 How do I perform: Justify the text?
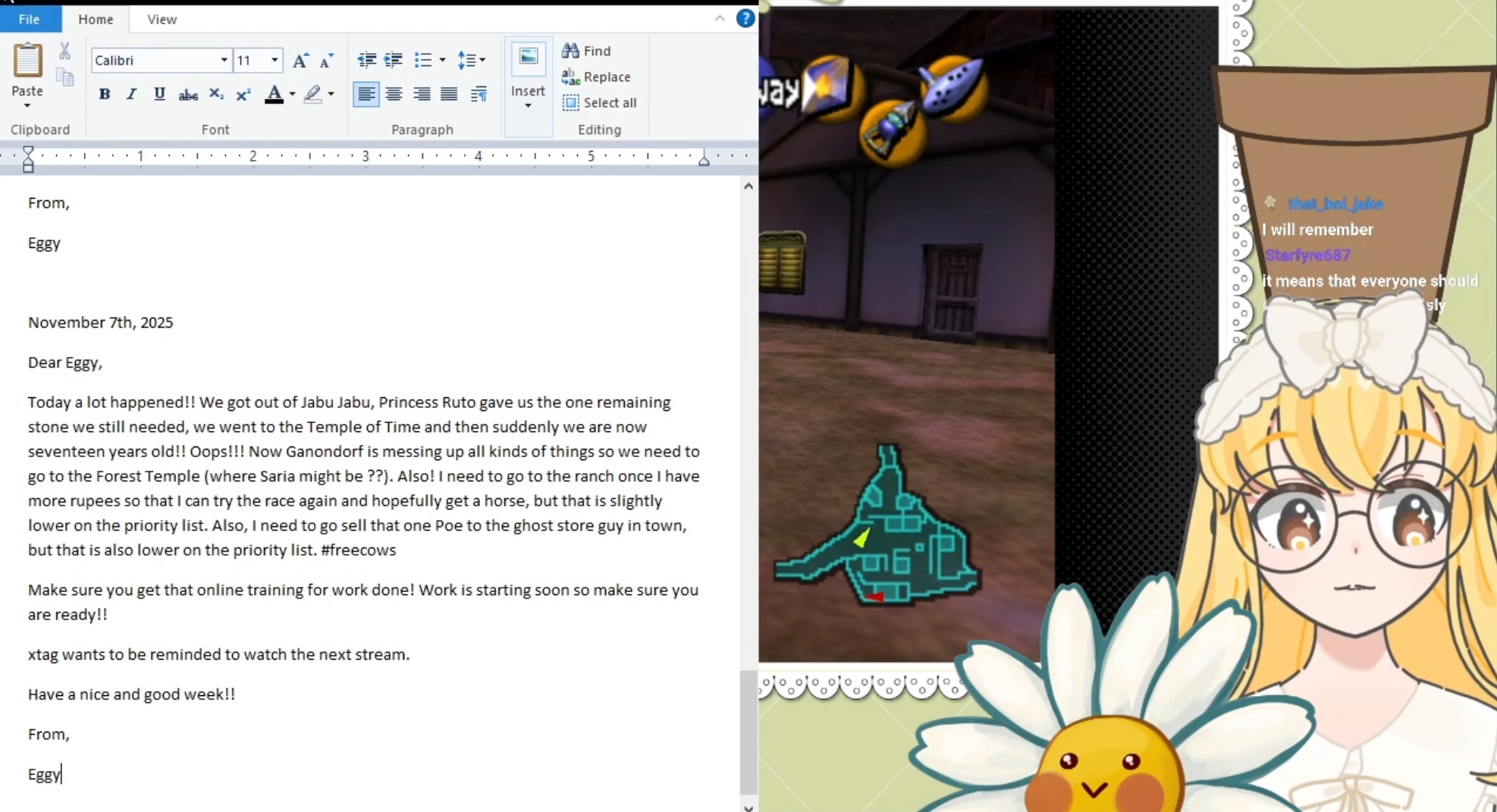click(449, 94)
